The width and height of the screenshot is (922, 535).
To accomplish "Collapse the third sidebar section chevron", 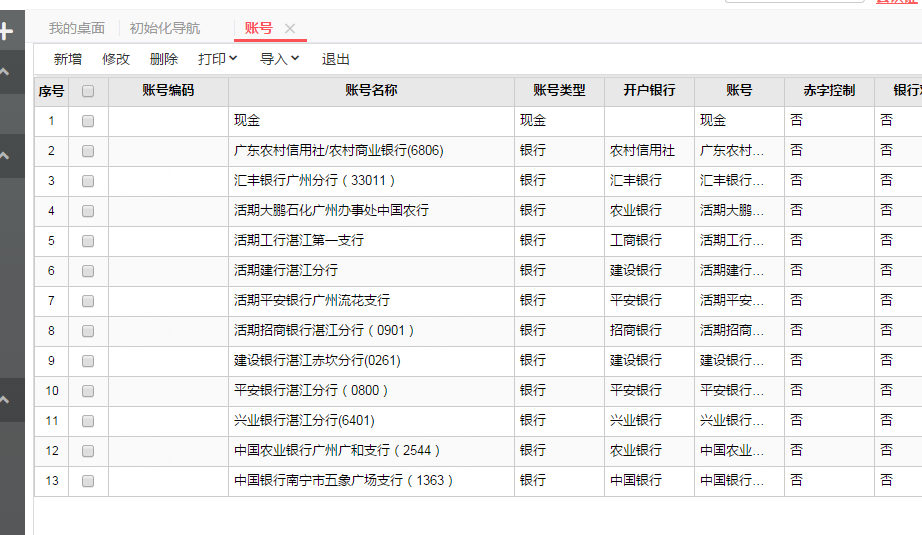I will [x=5, y=400].
